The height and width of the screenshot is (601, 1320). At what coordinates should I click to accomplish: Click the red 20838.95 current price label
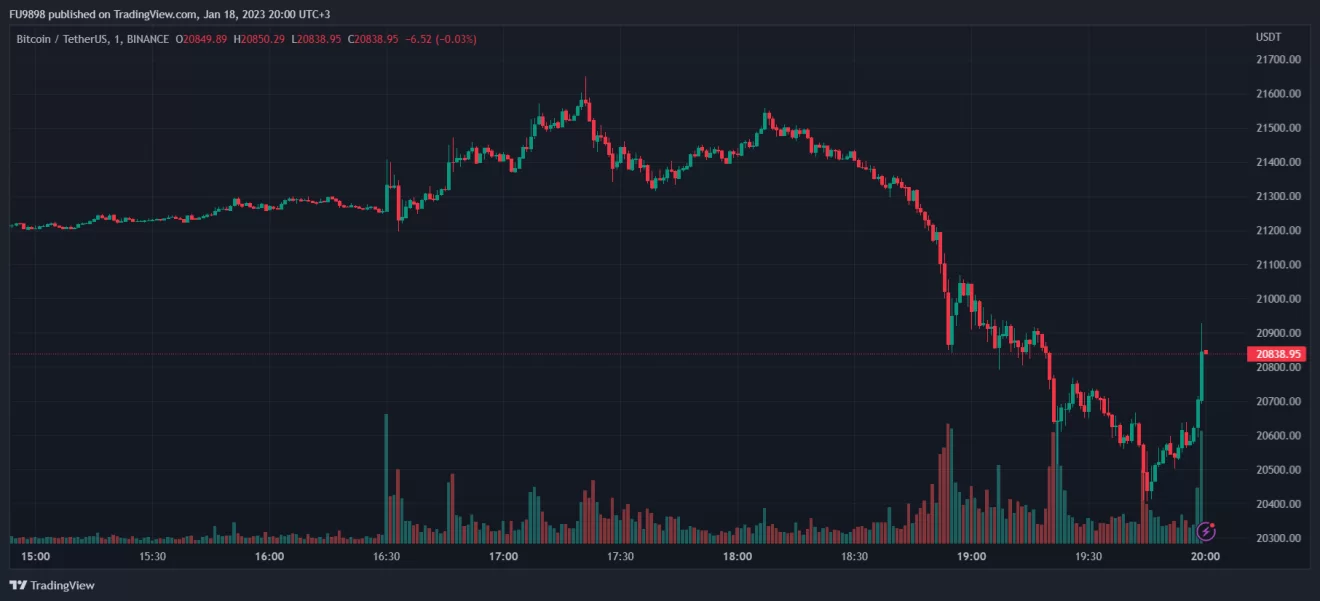coord(1276,354)
